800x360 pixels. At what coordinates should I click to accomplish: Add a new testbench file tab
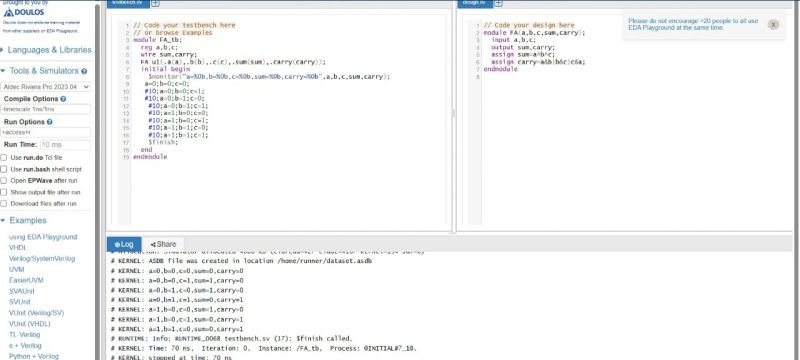(x=155, y=4)
